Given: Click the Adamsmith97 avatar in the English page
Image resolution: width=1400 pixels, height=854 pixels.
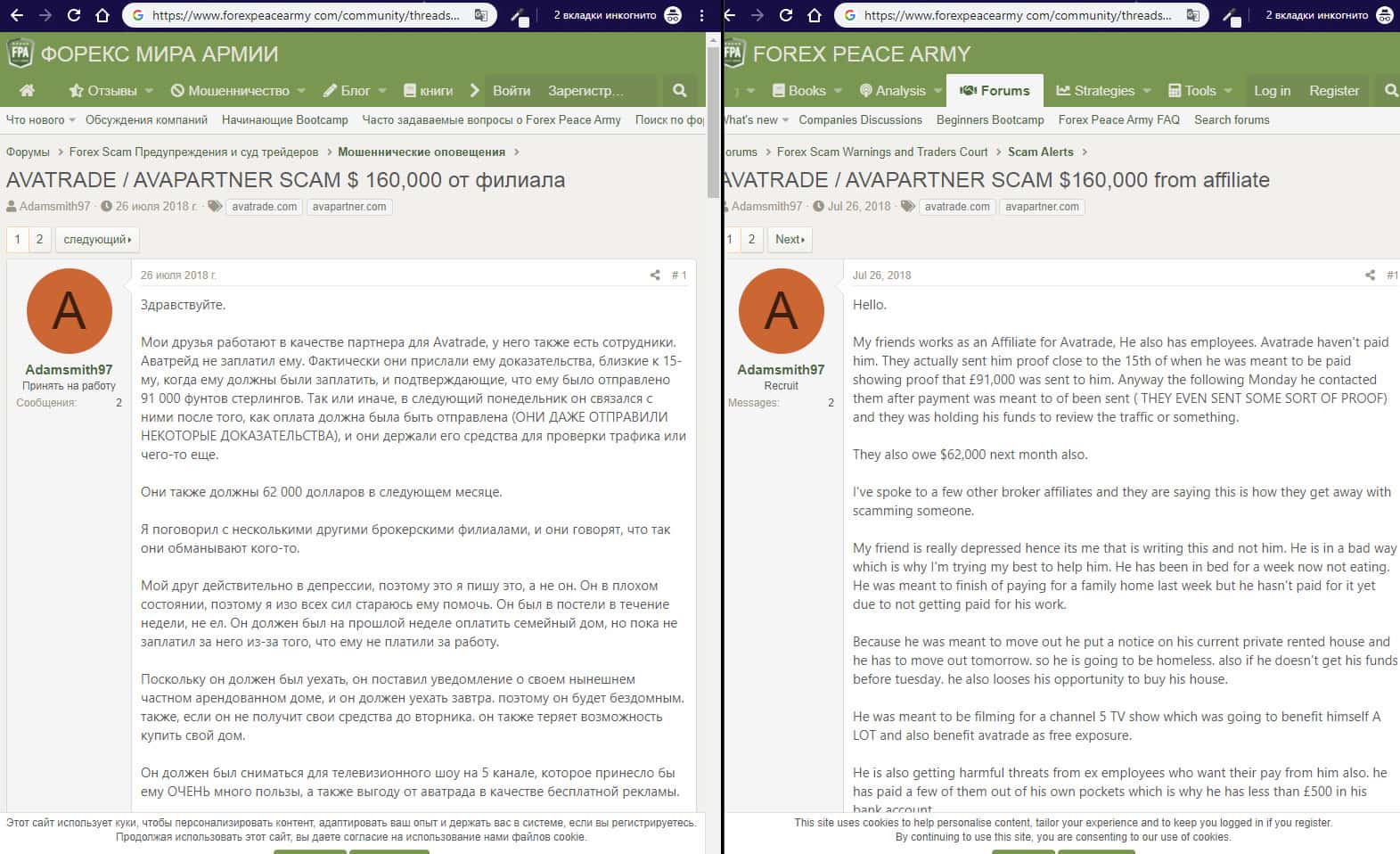Looking at the screenshot, I should pos(781,311).
